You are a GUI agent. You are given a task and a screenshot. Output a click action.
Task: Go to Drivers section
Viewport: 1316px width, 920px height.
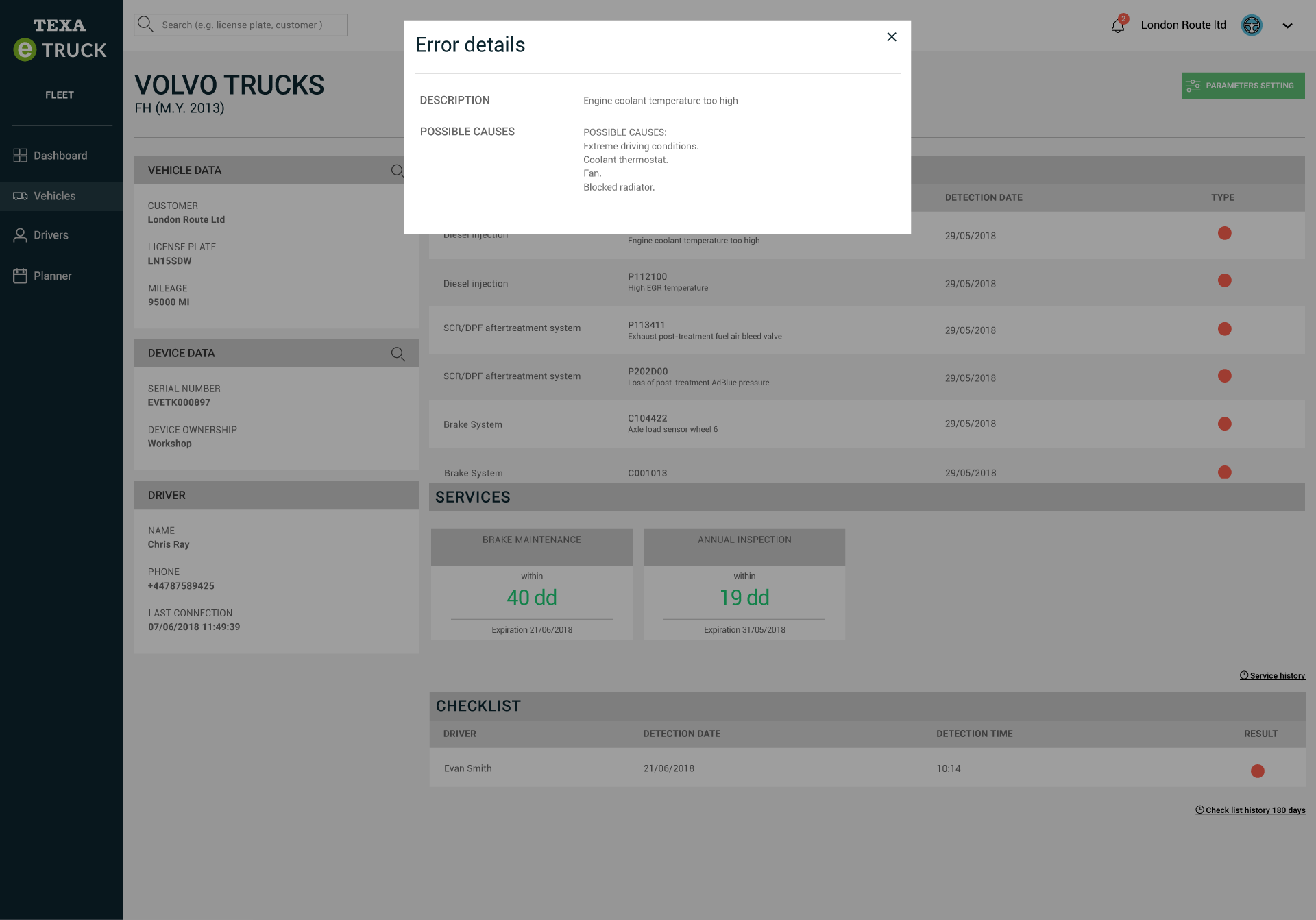(51, 235)
